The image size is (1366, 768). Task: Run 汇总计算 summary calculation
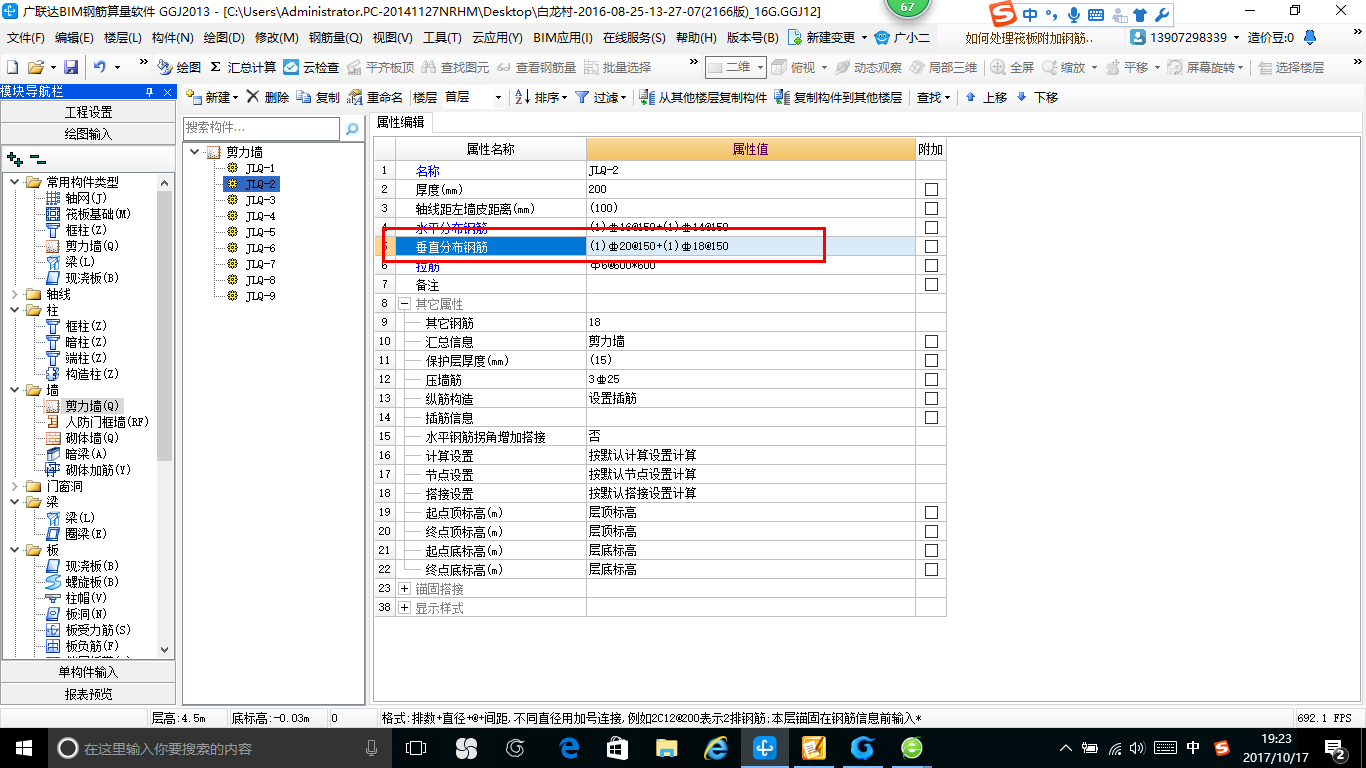243,67
